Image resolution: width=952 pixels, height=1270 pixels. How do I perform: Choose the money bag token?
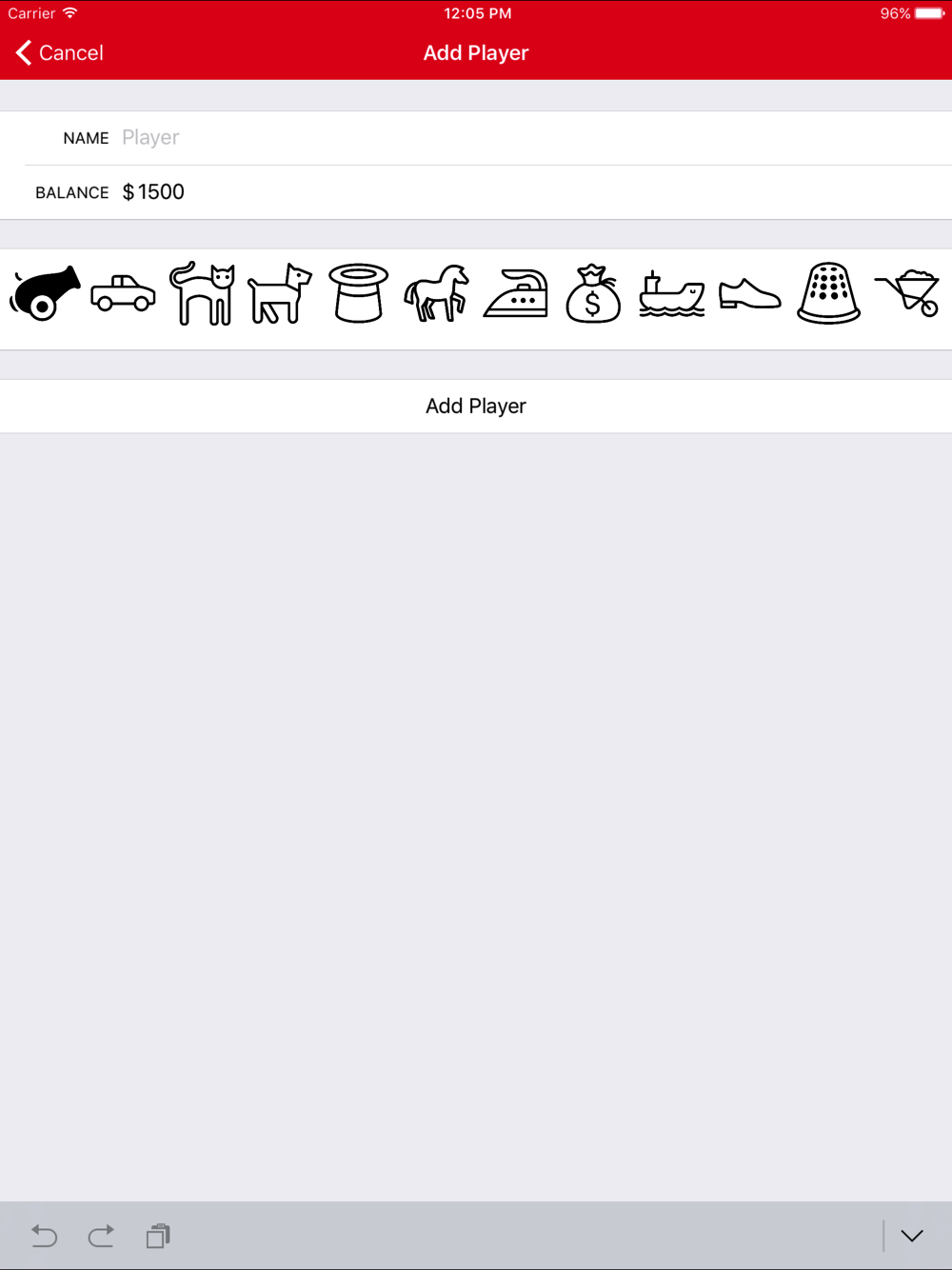[593, 293]
